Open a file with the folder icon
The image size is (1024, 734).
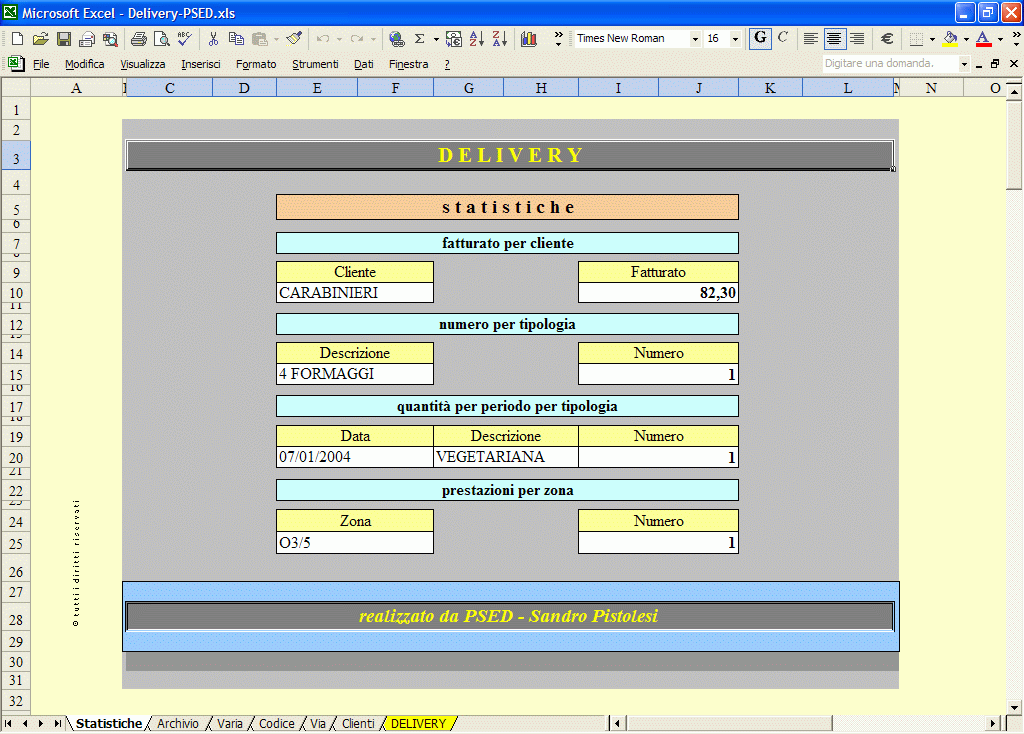click(40, 39)
